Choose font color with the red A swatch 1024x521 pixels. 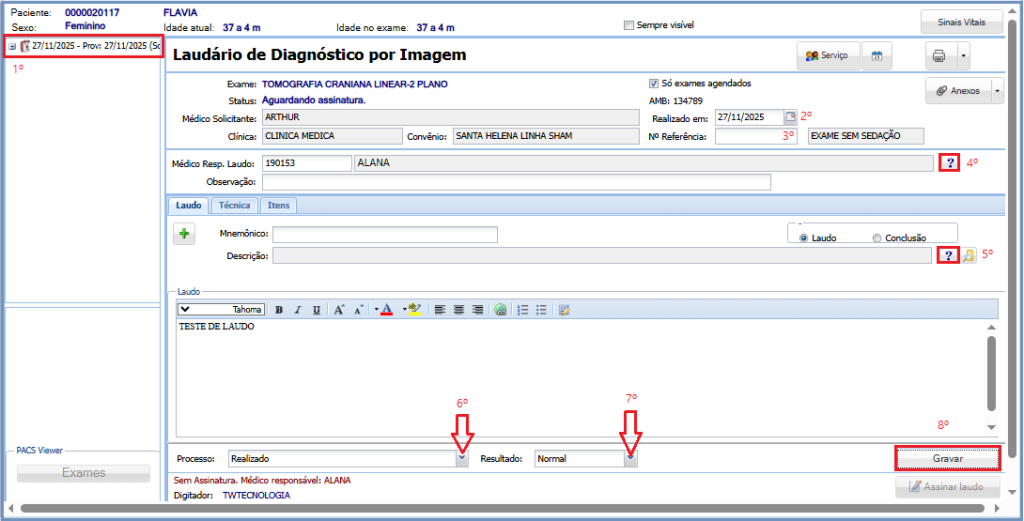click(x=386, y=310)
